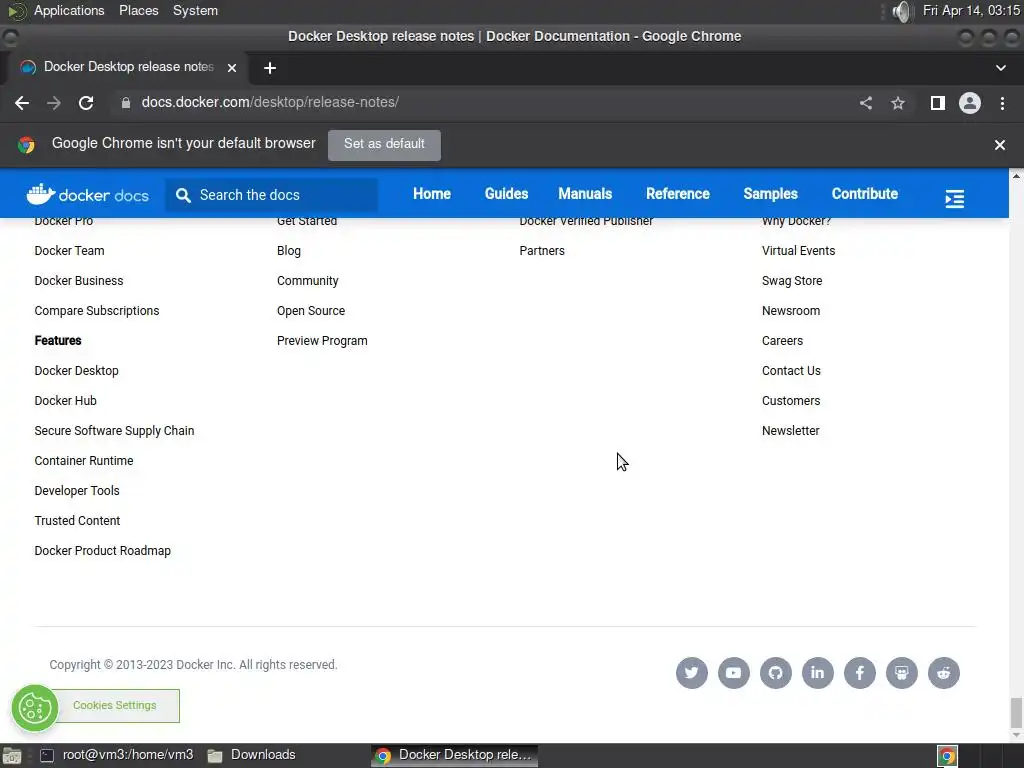Go back to the previous page
Image resolution: width=1024 pixels, height=768 pixels.
pos(22,103)
